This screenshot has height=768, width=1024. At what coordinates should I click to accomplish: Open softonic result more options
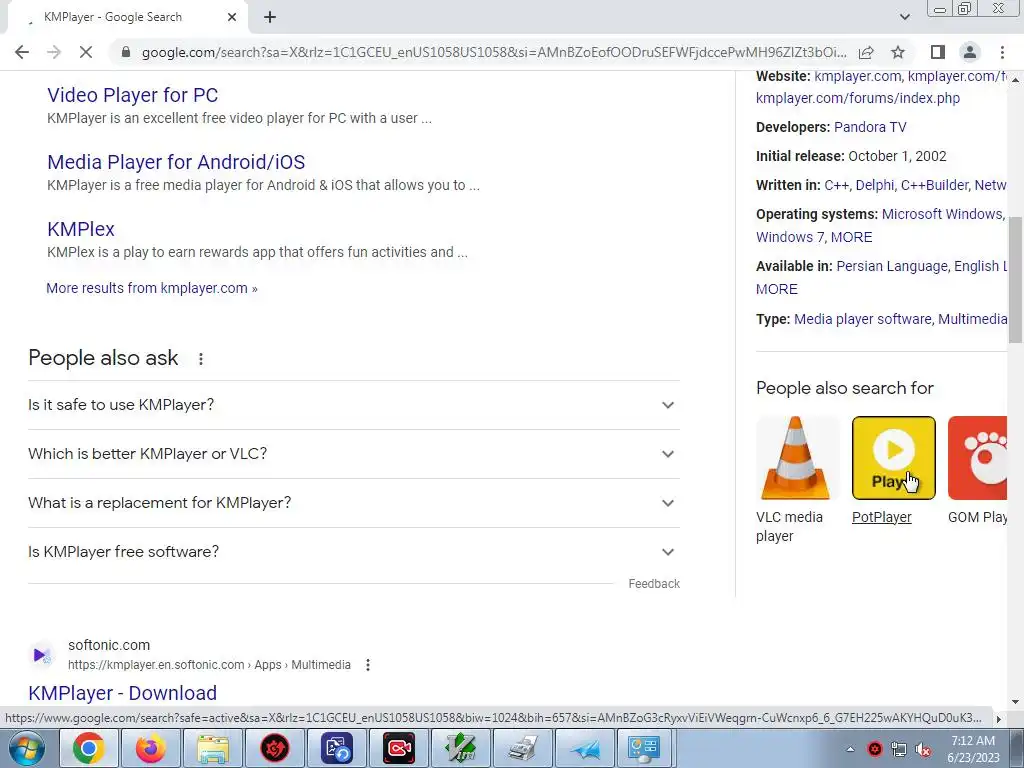point(368,665)
